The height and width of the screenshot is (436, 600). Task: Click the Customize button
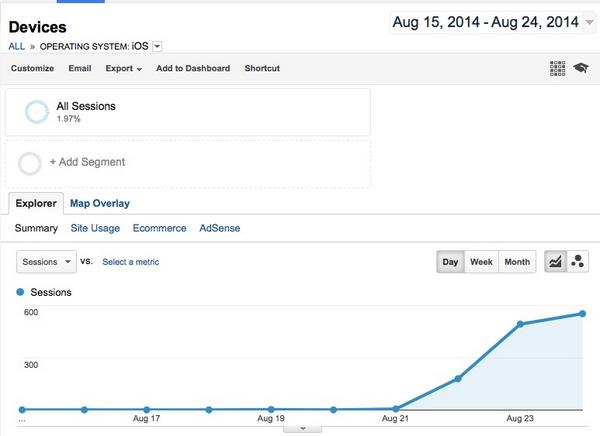[32, 68]
